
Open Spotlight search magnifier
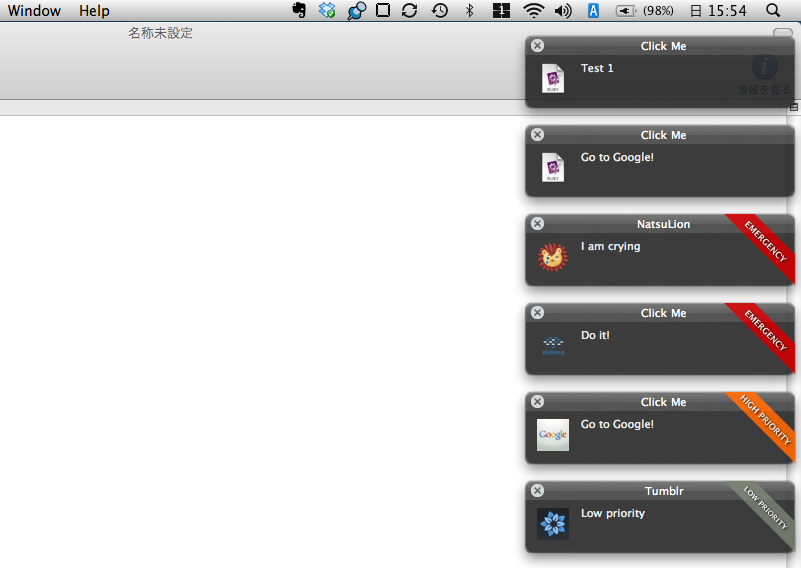(x=773, y=11)
